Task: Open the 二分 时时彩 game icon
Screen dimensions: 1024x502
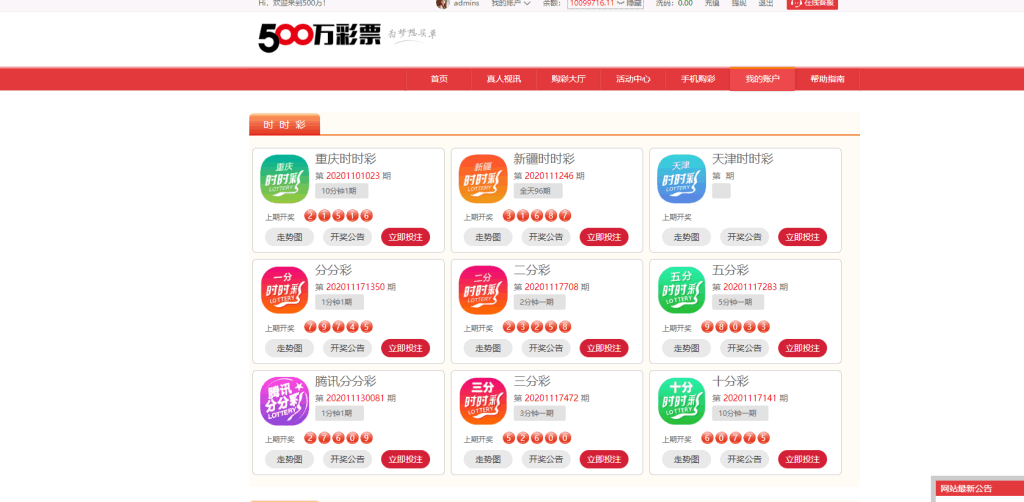Action: tap(483, 290)
